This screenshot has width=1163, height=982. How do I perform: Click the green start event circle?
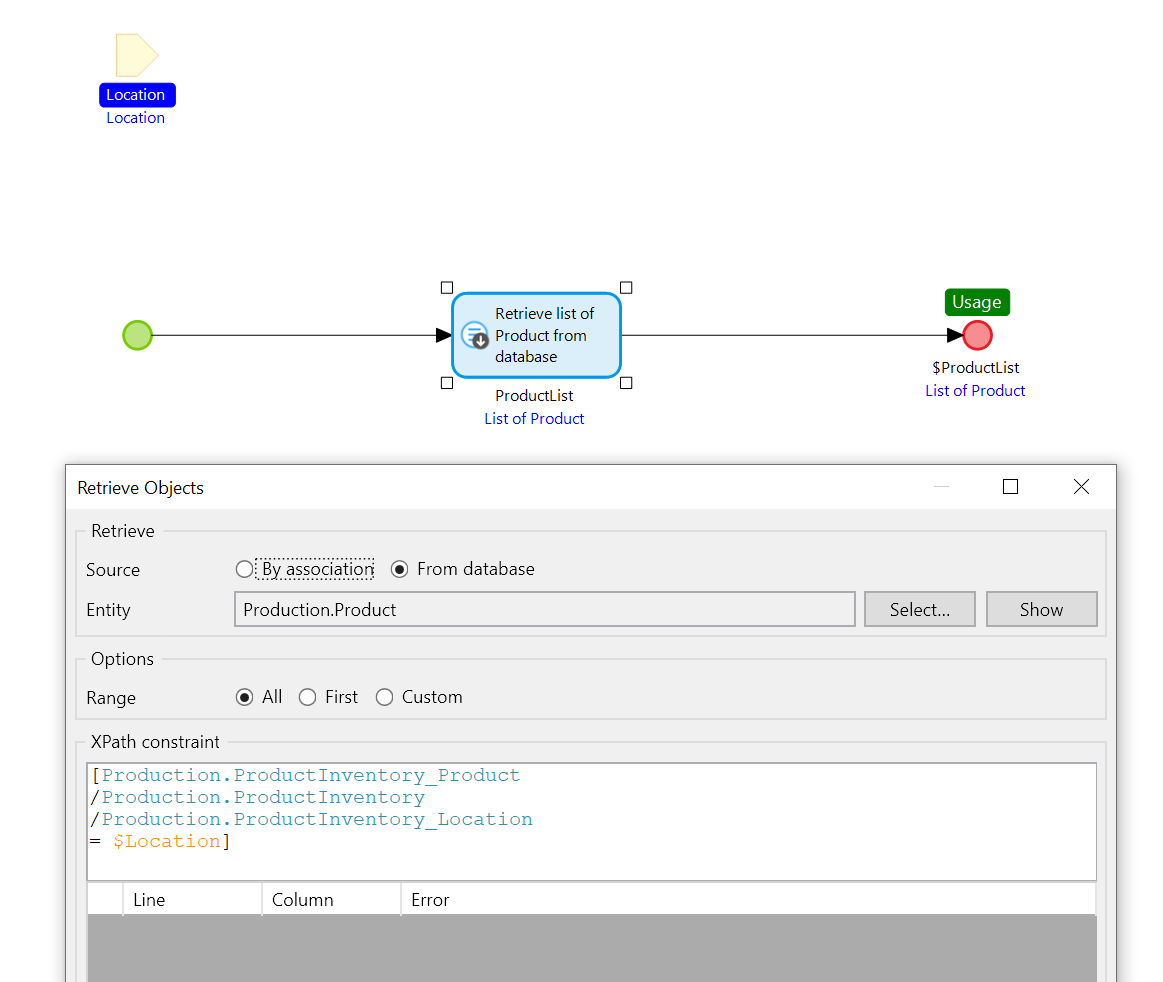137,335
